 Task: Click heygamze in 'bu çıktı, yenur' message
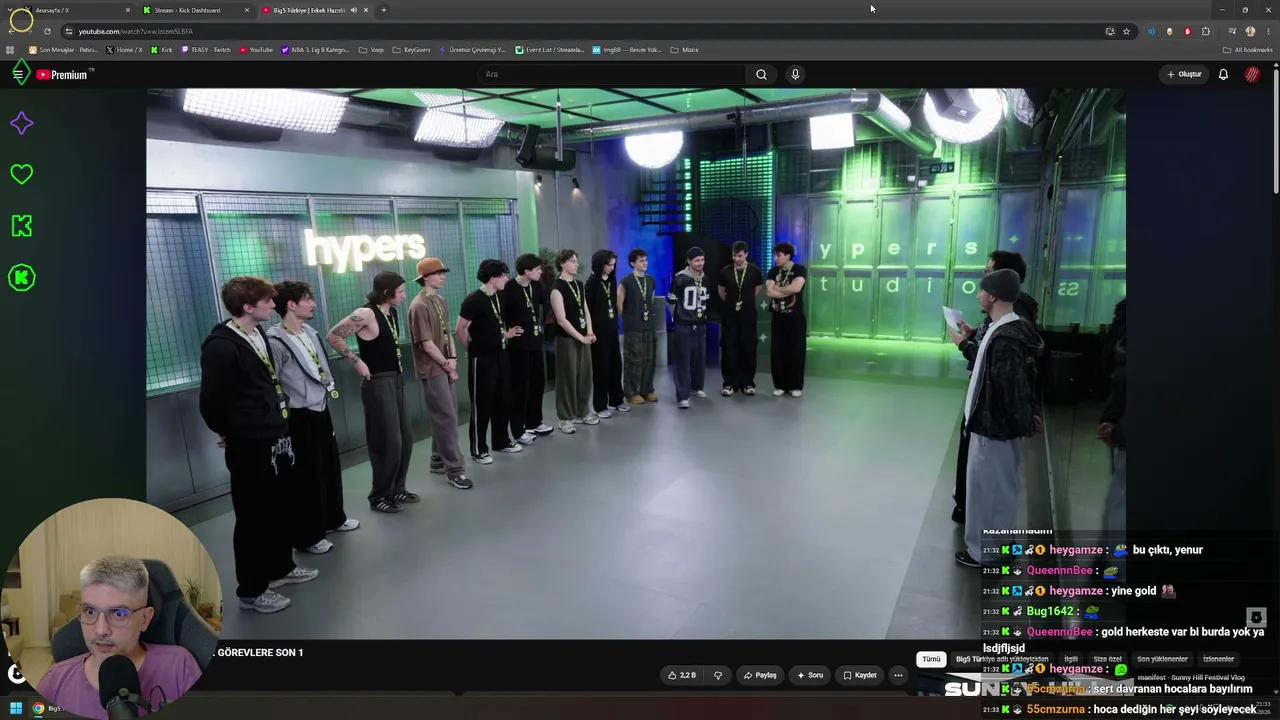click(1076, 550)
